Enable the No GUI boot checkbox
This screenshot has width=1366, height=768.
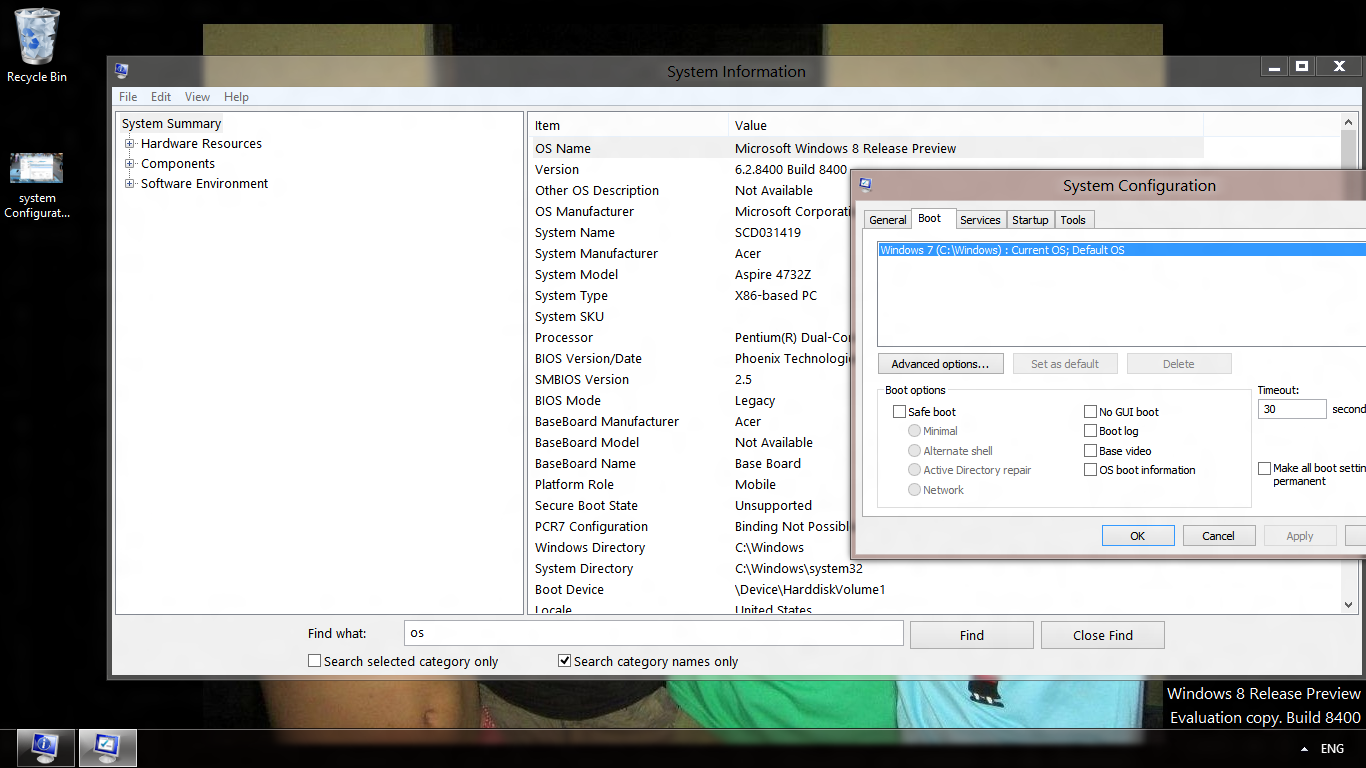click(1091, 412)
